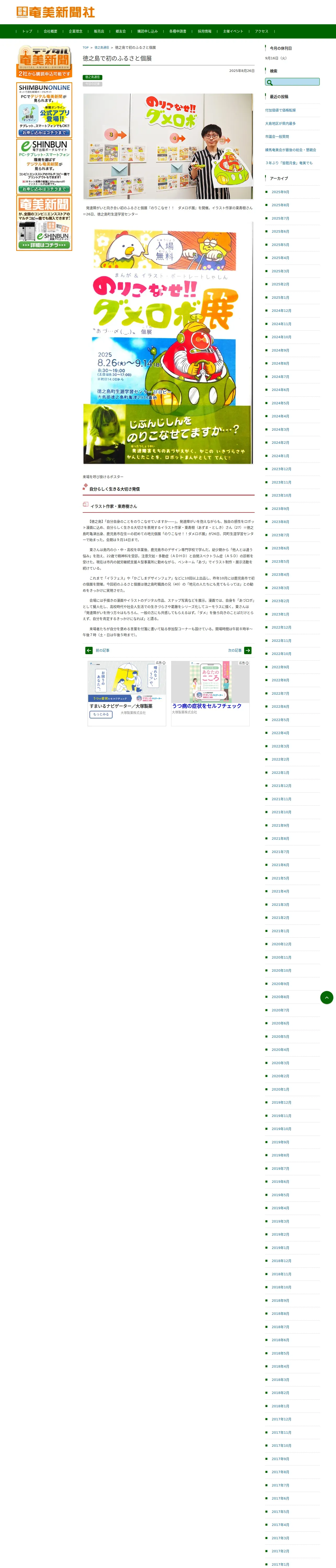Click the 次の記事 text link
336x1568 pixels.
point(235,651)
